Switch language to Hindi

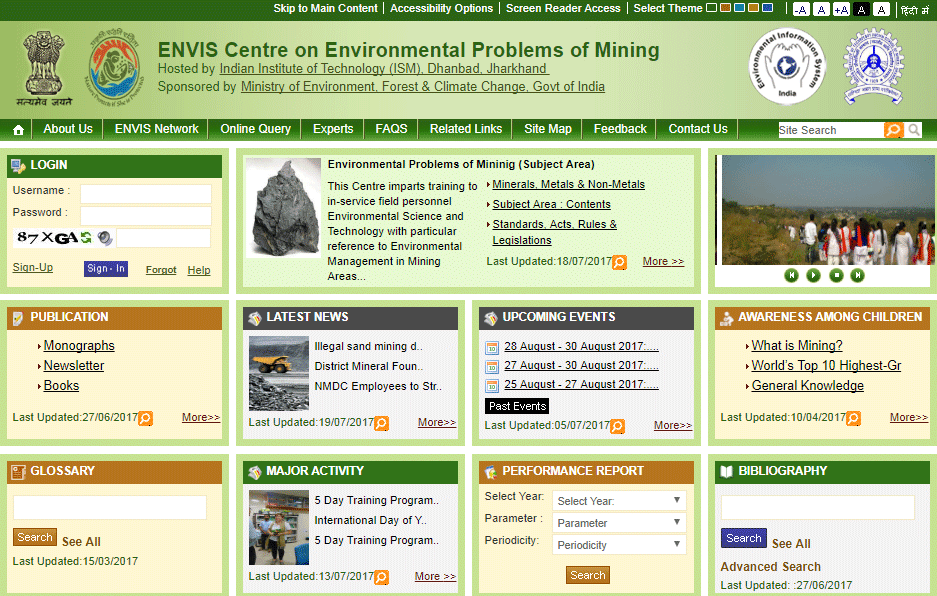[914, 10]
